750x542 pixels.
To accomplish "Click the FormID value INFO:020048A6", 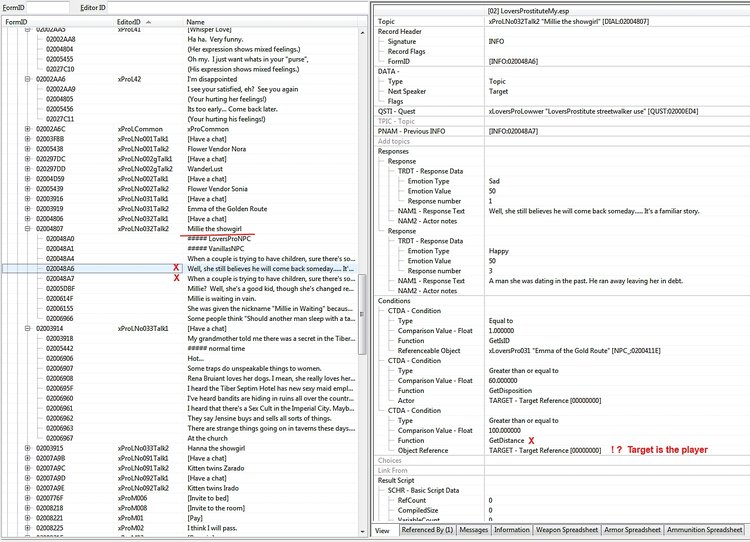I will point(513,61).
